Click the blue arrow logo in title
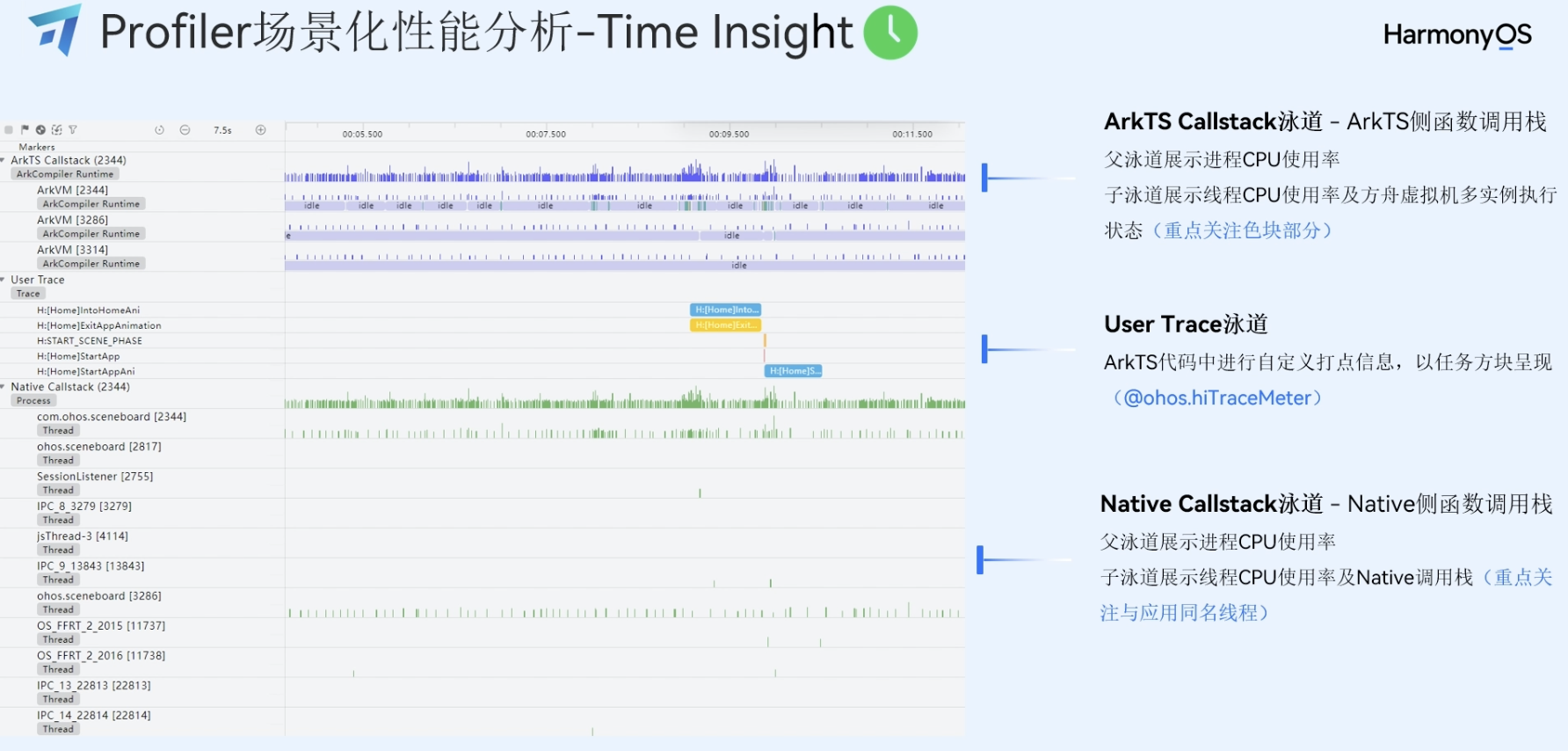The image size is (1568, 751). 55,29
